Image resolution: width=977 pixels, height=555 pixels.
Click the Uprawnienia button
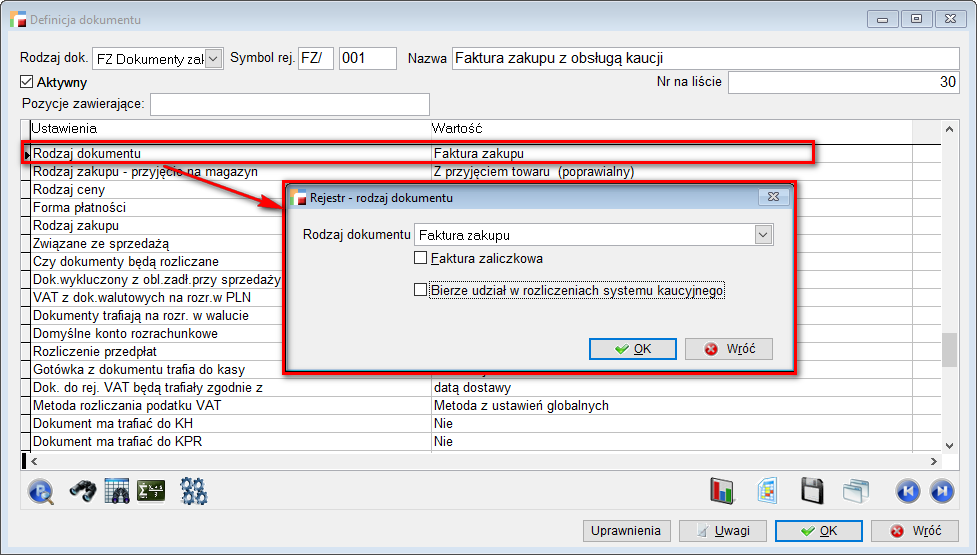point(626,531)
